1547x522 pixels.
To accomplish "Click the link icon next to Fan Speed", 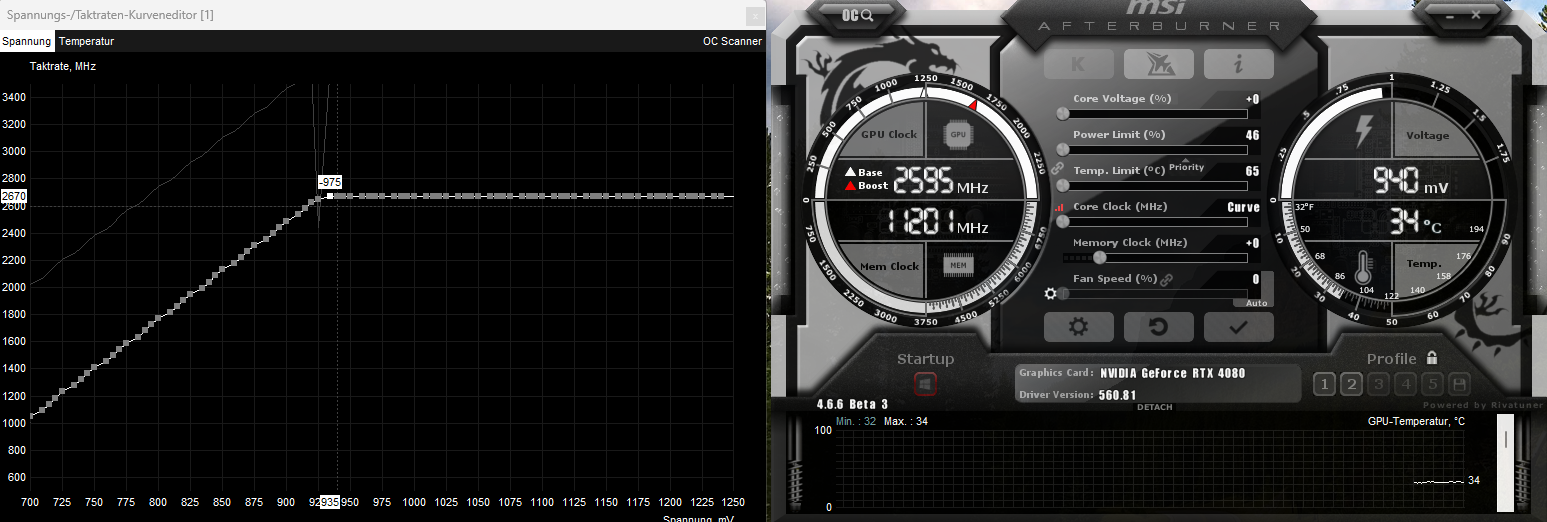I will coord(1166,279).
